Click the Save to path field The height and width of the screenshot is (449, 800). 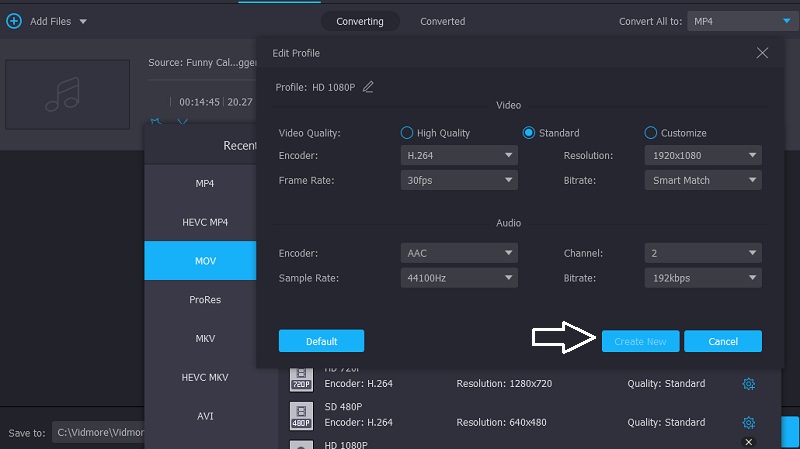(x=98, y=433)
